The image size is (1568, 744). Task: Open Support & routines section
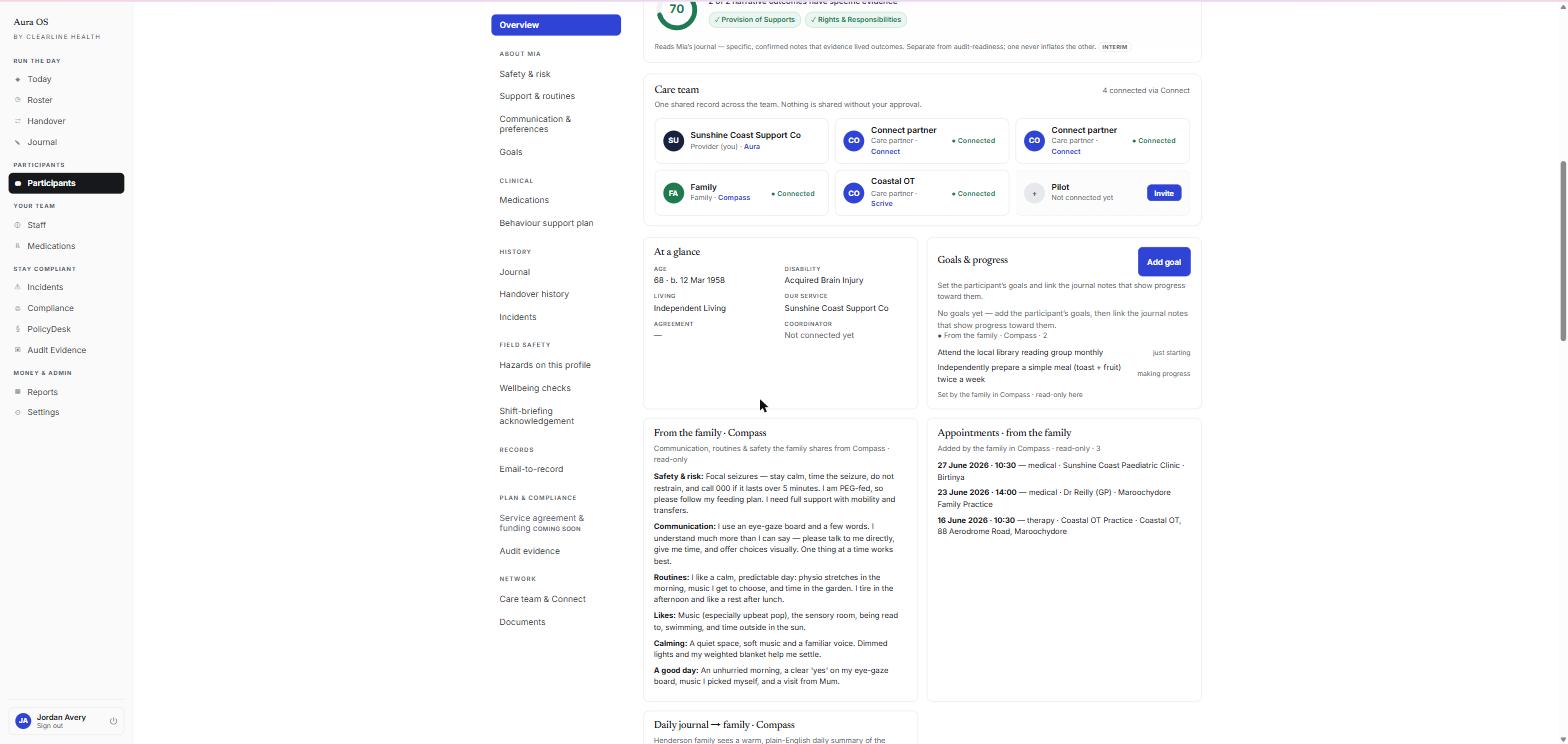[x=537, y=96]
